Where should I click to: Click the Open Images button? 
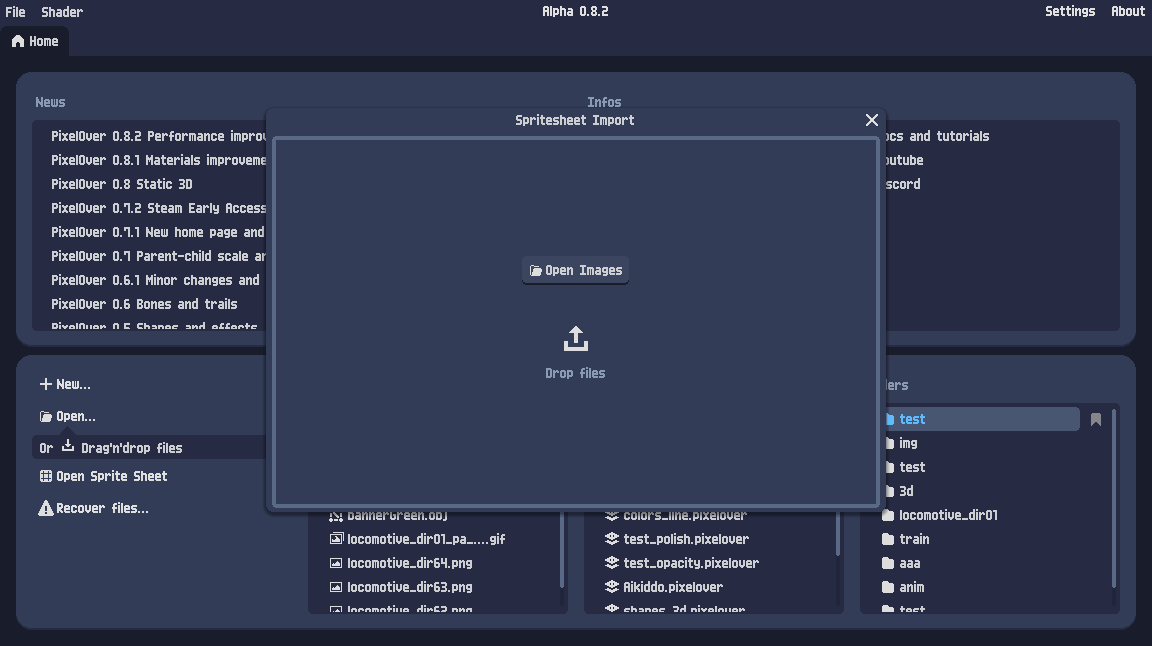point(575,270)
